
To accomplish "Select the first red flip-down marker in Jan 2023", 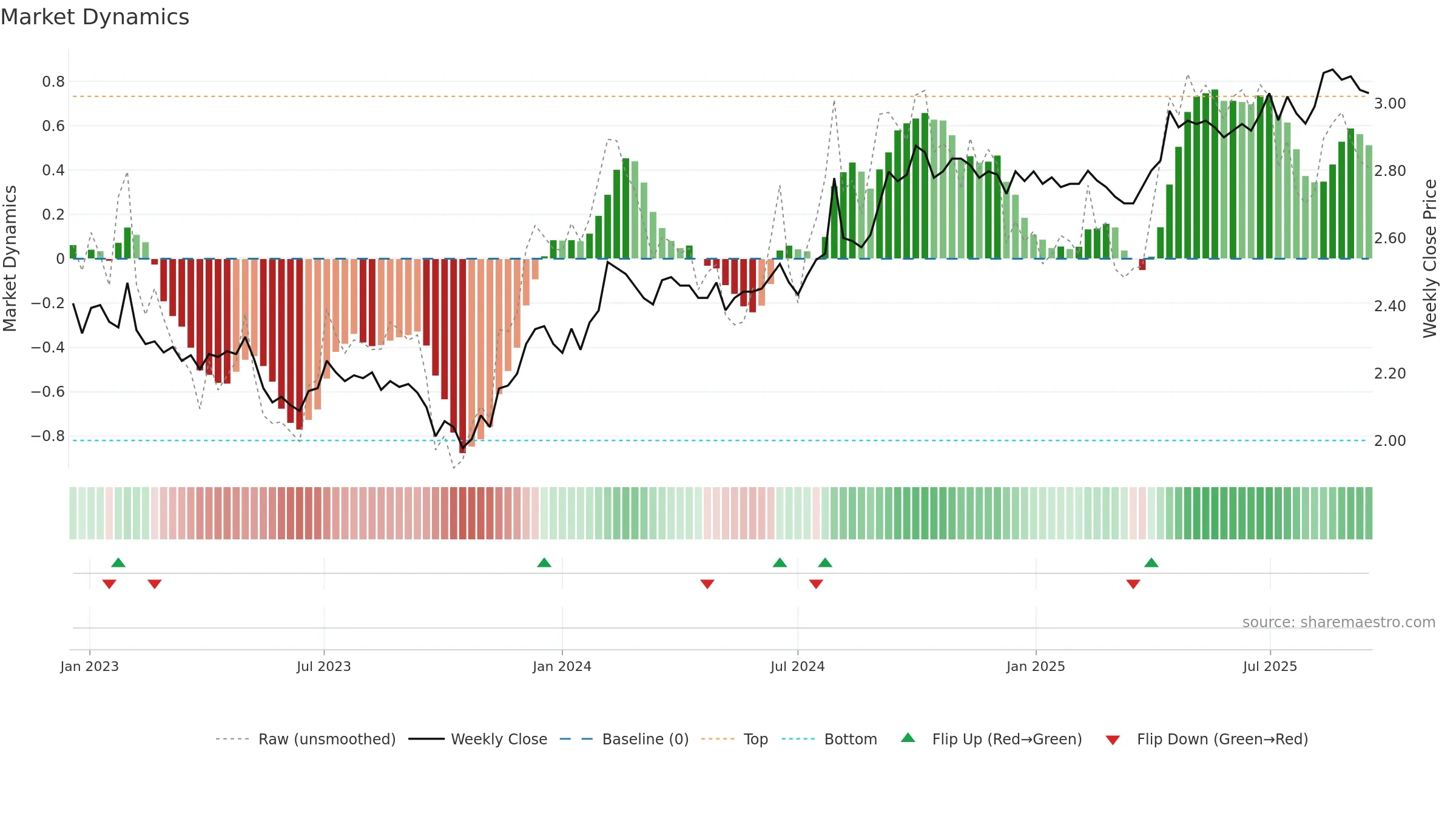I will point(109,584).
